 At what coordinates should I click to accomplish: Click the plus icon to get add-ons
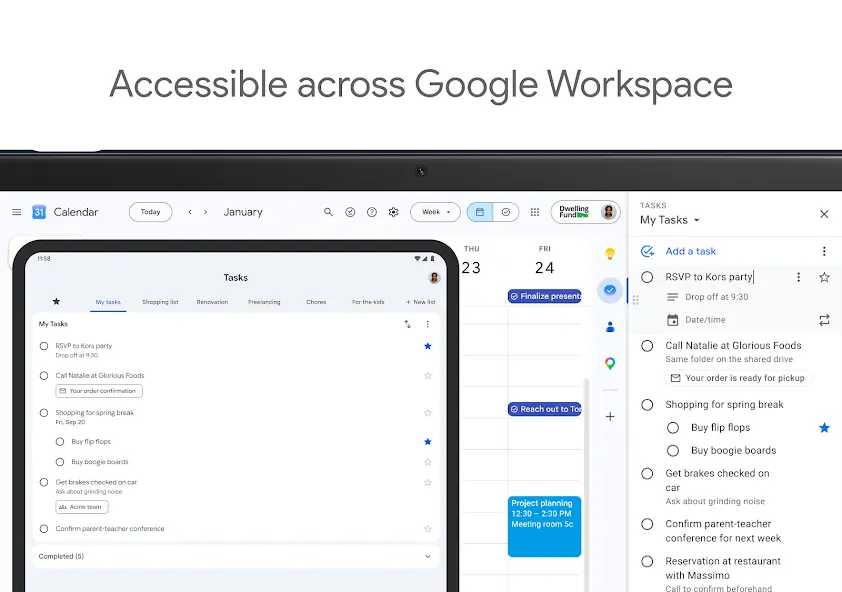click(x=610, y=416)
